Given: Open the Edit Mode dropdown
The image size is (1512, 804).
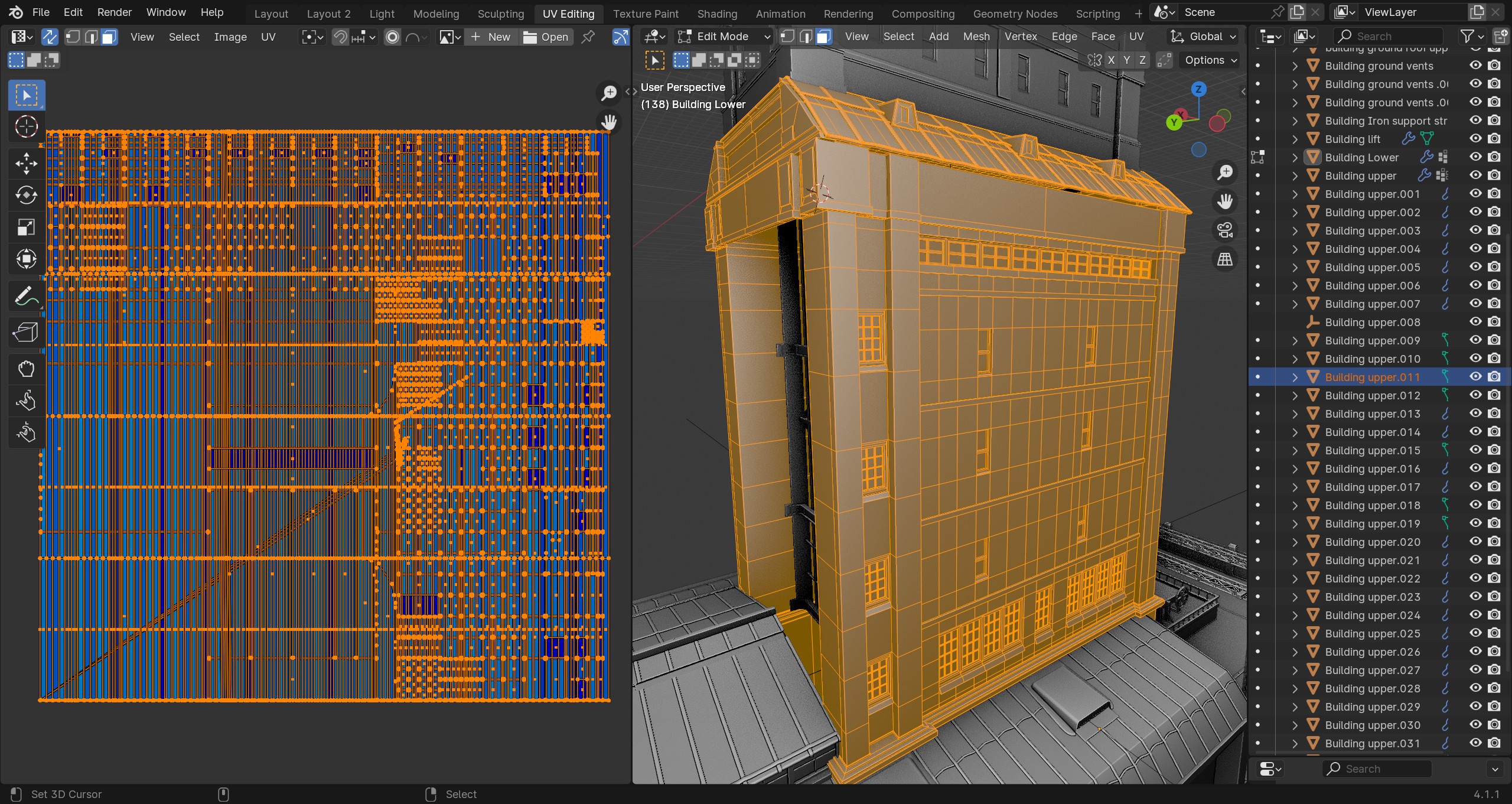Looking at the screenshot, I should click(x=724, y=37).
